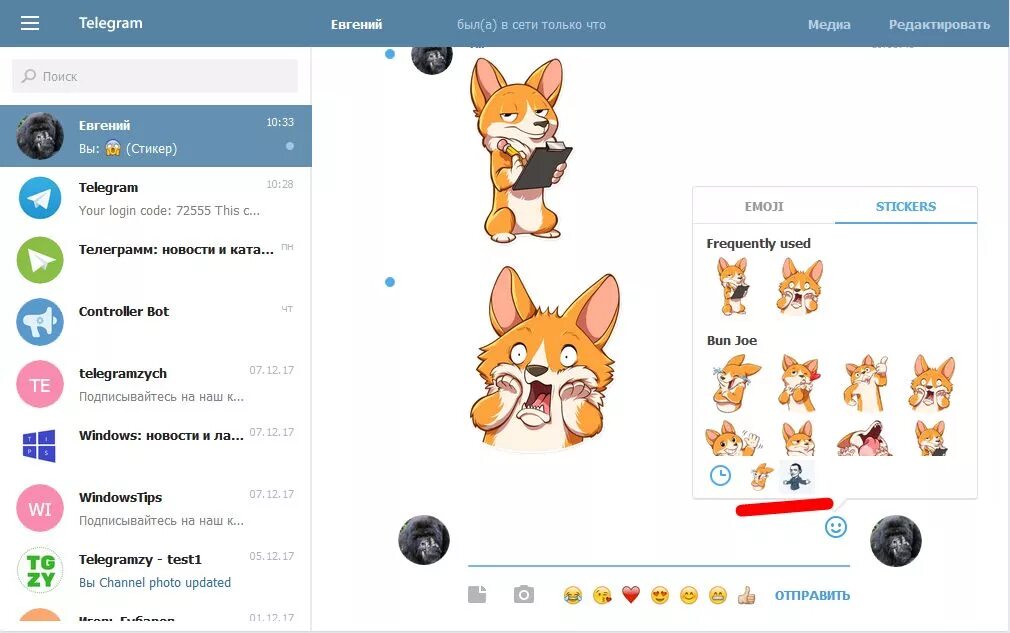The height and width of the screenshot is (633, 1010).
Task: Switch to the EMOJI tab
Action: point(764,206)
